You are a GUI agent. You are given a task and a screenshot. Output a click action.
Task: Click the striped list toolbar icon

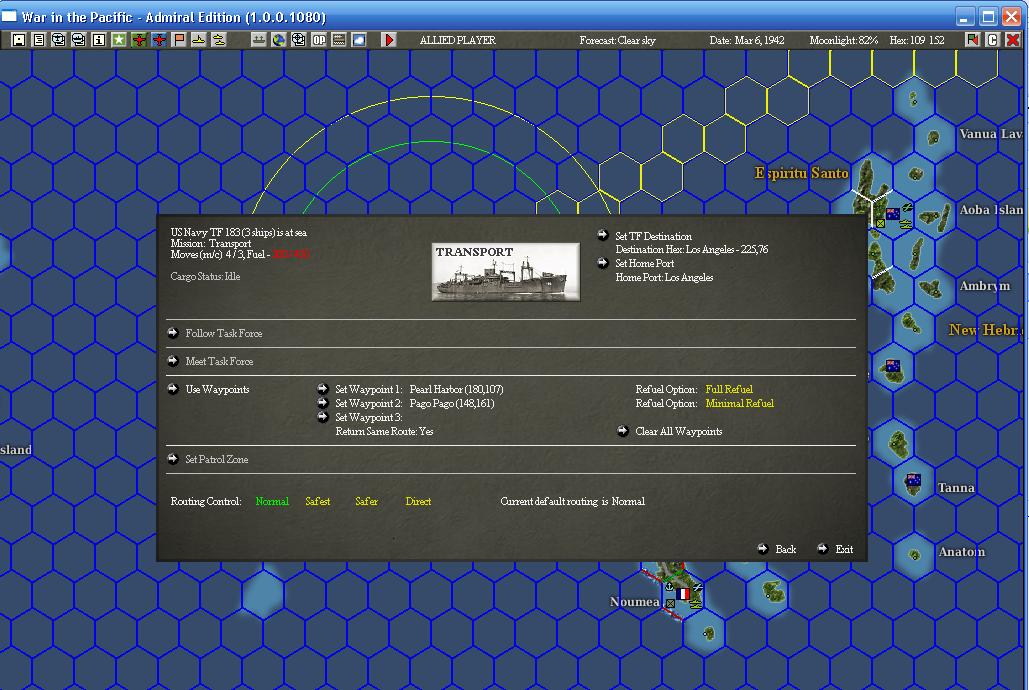(x=339, y=40)
